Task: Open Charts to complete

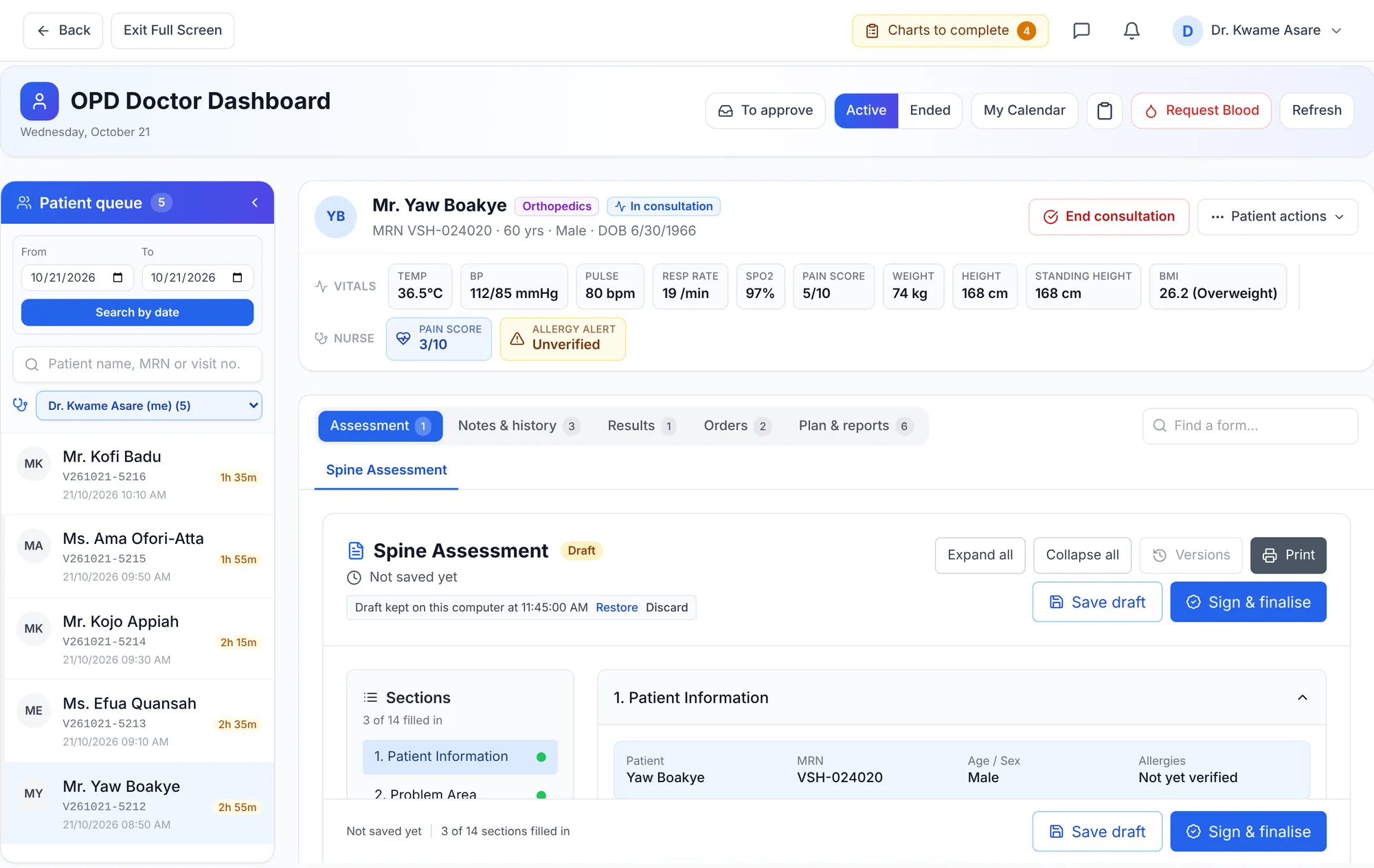Action: click(x=950, y=31)
